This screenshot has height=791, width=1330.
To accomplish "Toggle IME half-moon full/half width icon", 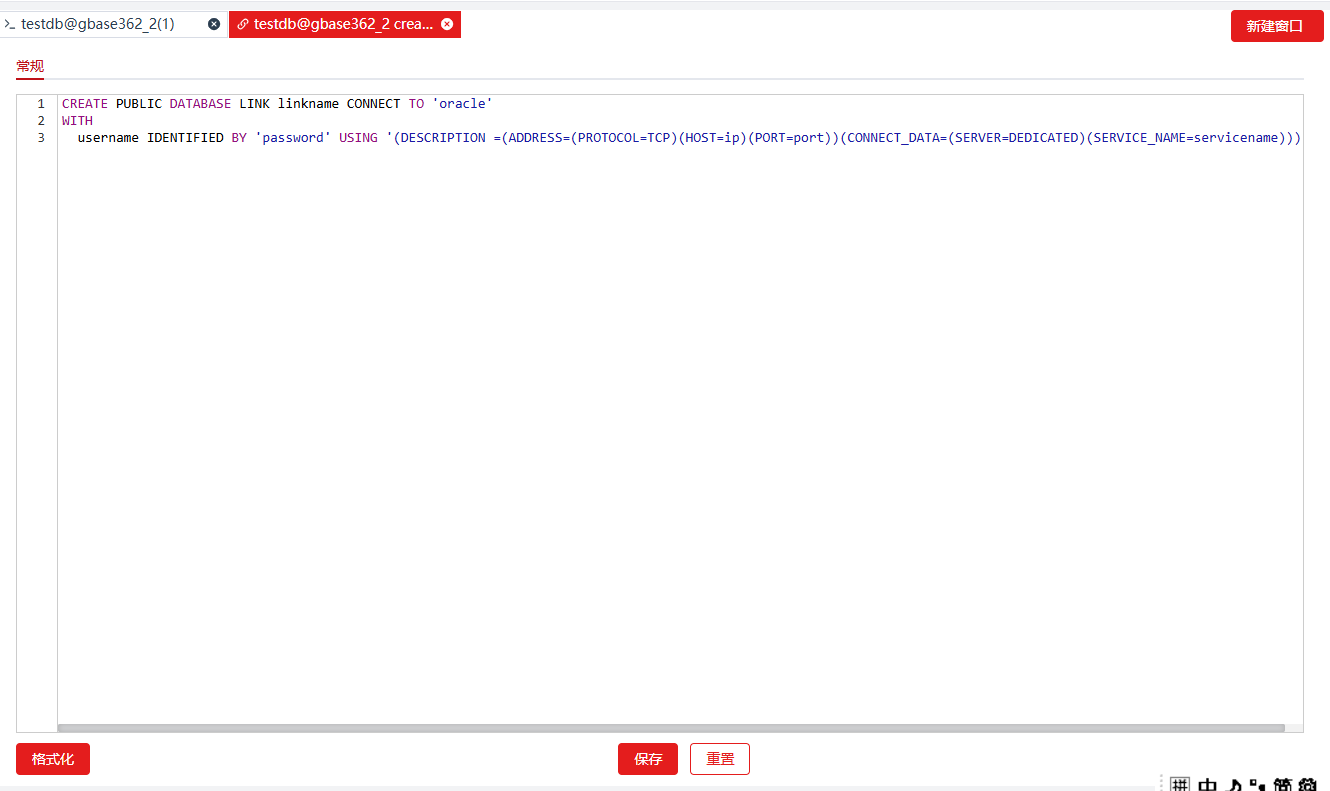I will tap(1234, 785).
